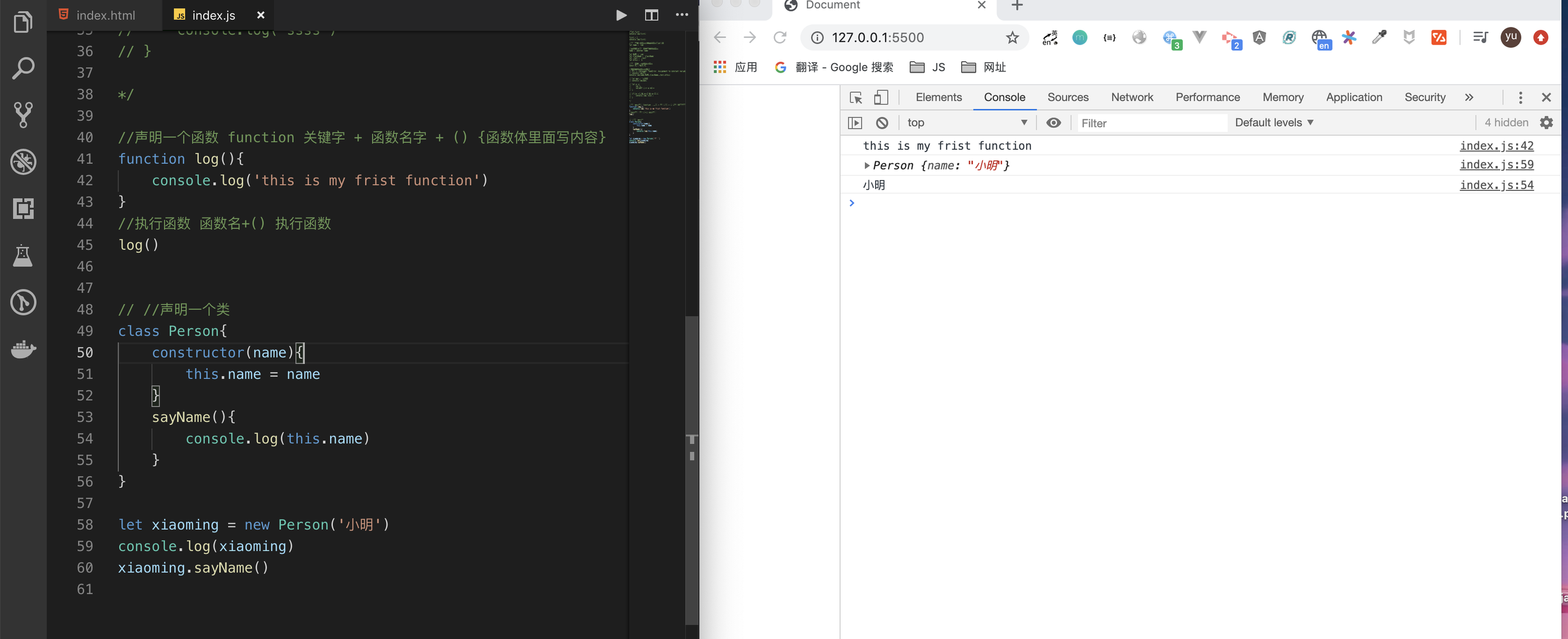
Task: Switch to the Network tab
Action: pos(1131,98)
